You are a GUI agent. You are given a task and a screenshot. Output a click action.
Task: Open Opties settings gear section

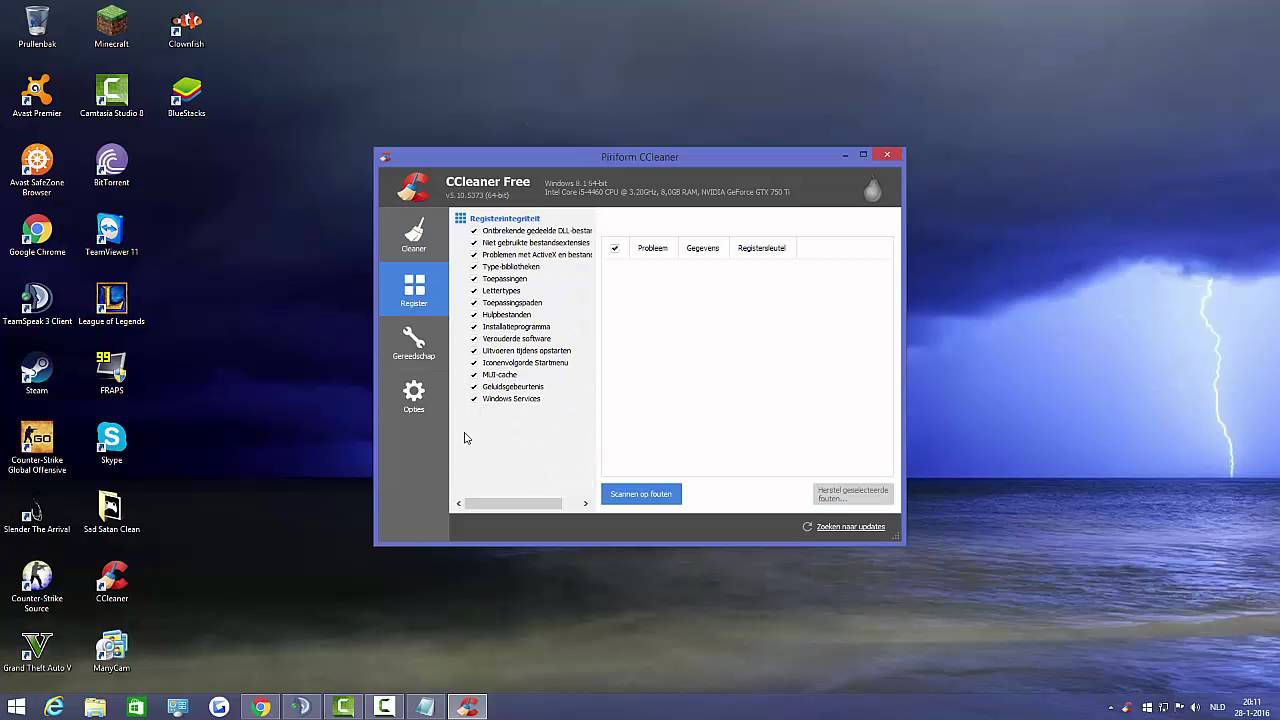413,395
